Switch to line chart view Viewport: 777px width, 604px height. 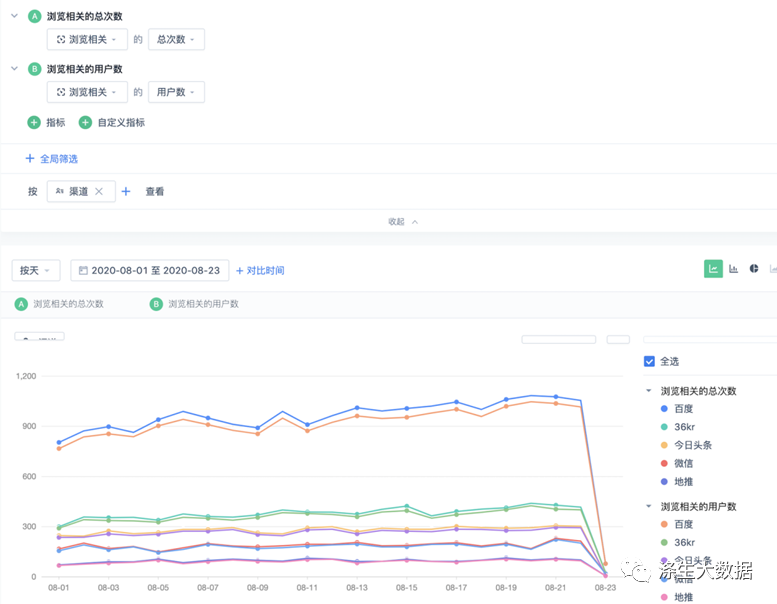pyautogui.click(x=713, y=269)
